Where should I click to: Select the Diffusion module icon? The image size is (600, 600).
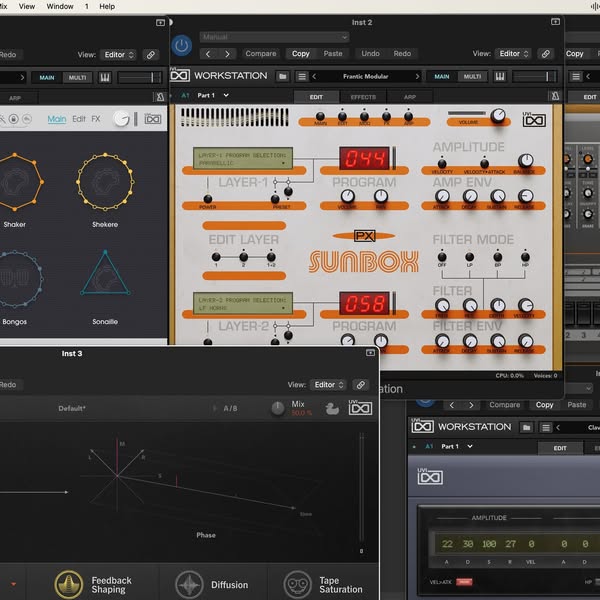point(188,585)
